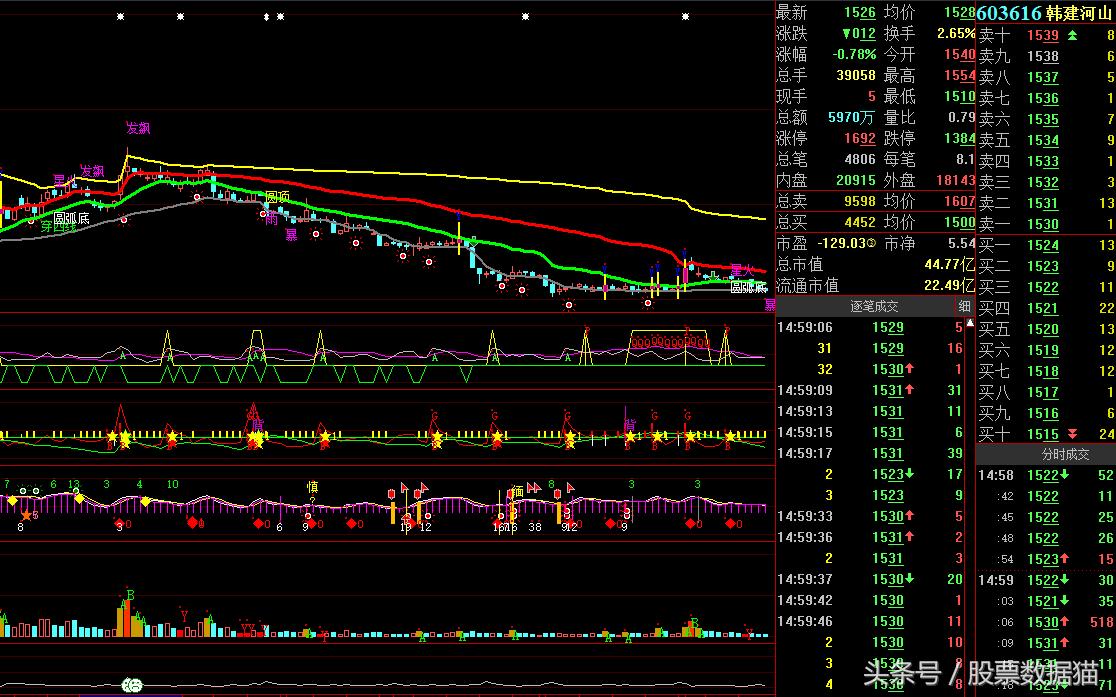Image resolution: width=1116 pixels, height=697 pixels.
Task: Click the 细 detail button
Action: pos(964,306)
